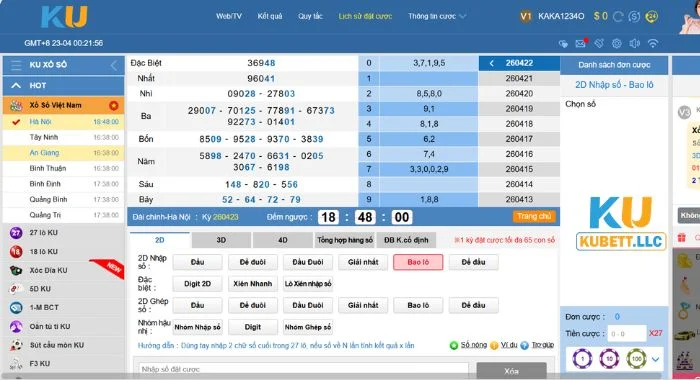
Task: Open the deposit dollar-sign icon
Action: click(x=634, y=17)
